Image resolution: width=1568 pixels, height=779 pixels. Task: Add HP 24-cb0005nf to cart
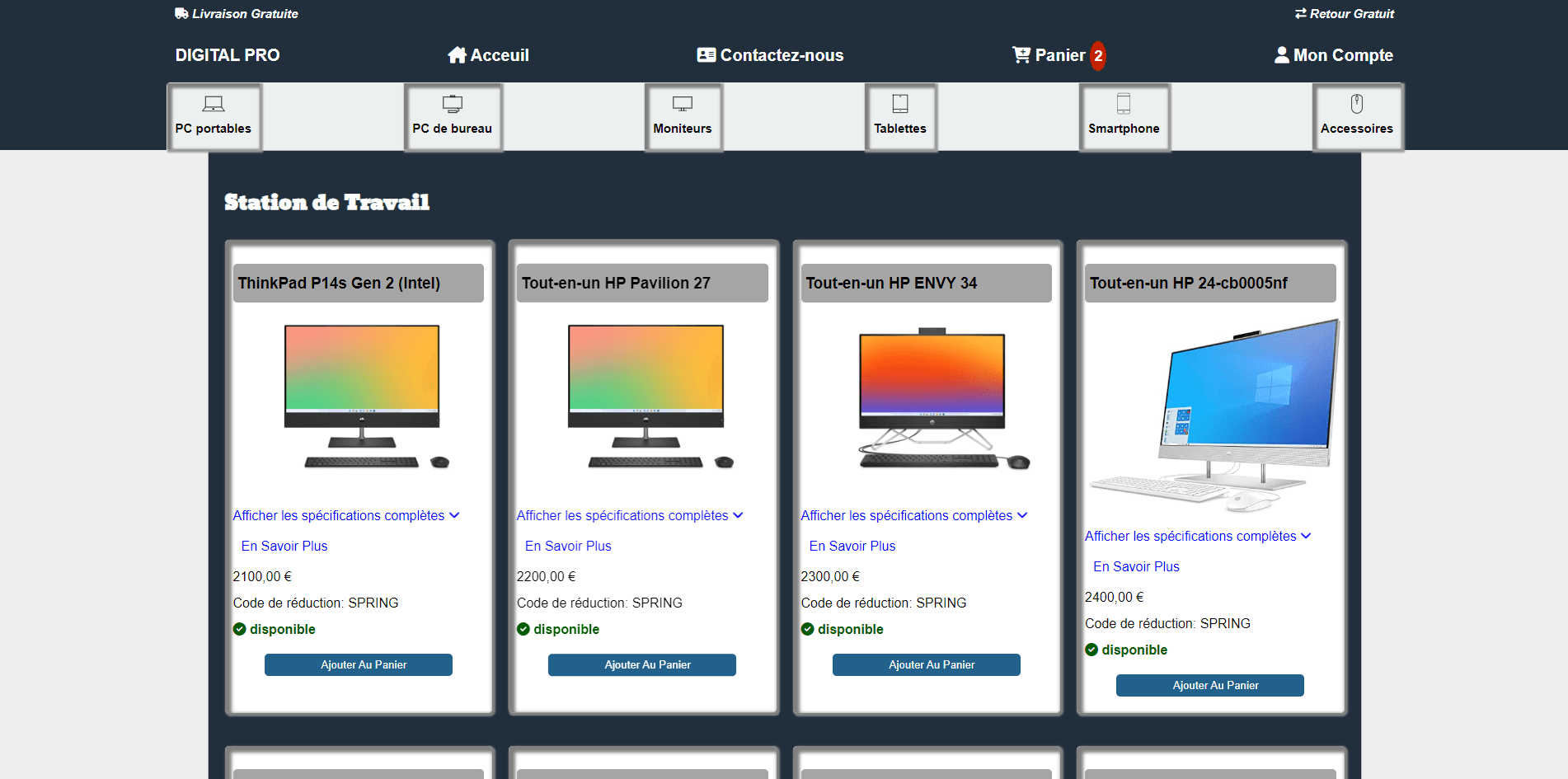pos(1210,685)
